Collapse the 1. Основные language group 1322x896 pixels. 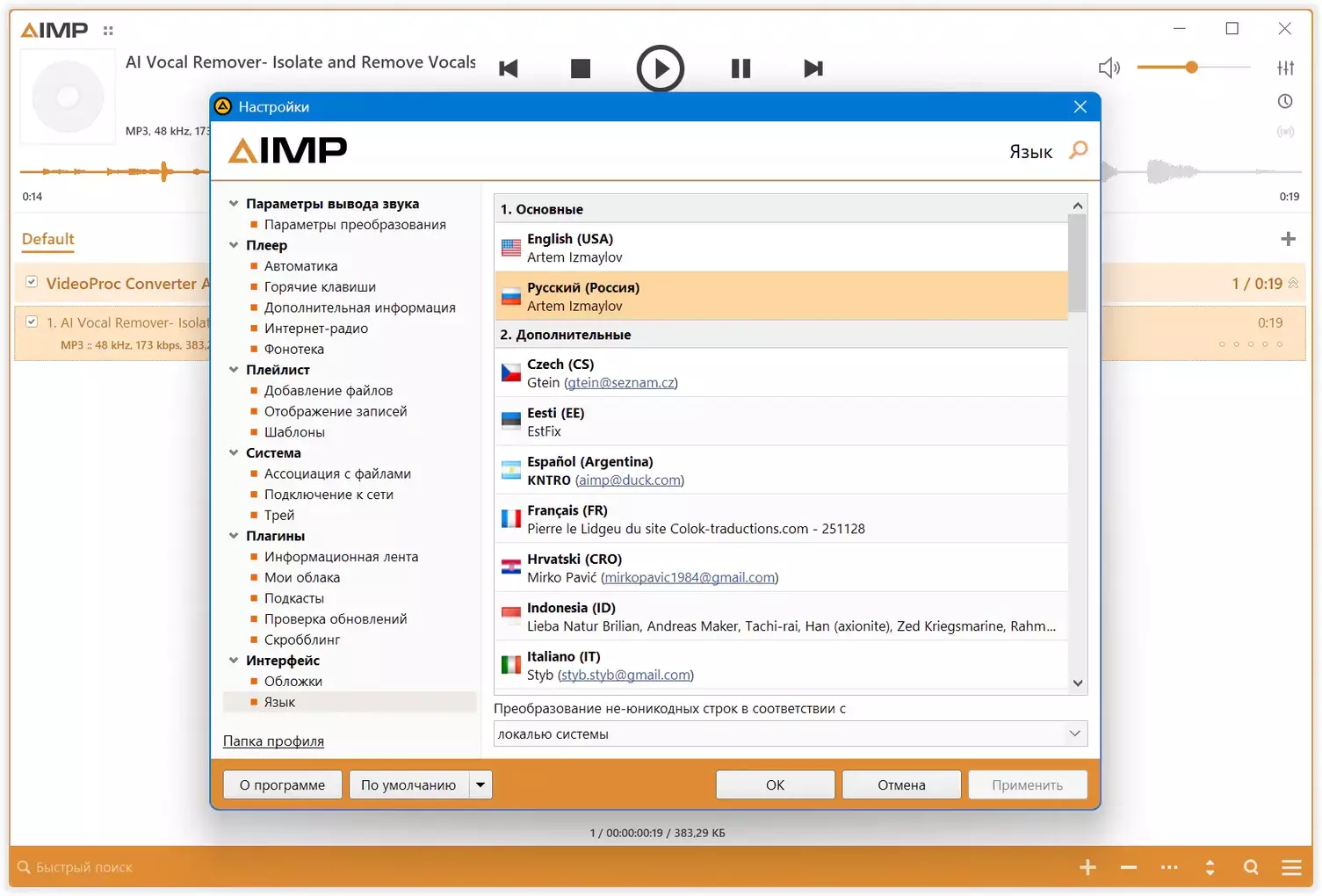[782, 209]
